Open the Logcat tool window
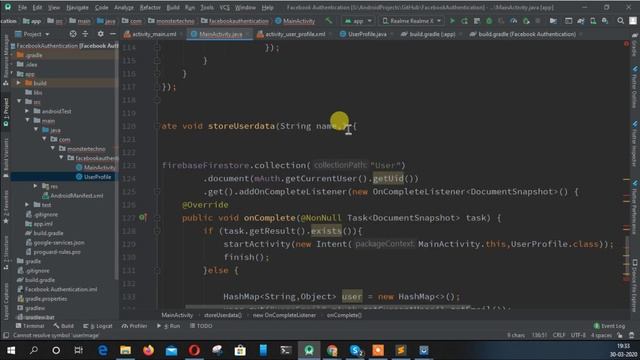The width and height of the screenshot is (640, 360). [x=98, y=326]
